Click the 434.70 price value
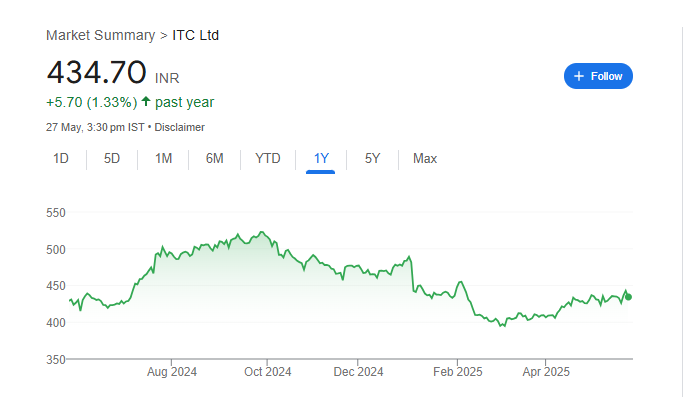The width and height of the screenshot is (683, 397). 96,72
